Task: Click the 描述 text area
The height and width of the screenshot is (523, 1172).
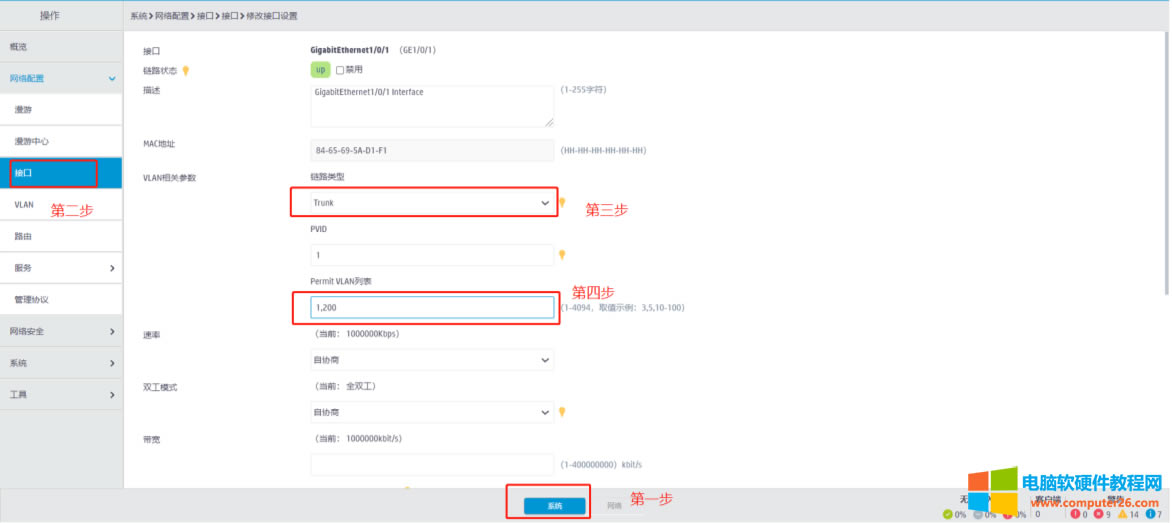Action: pyautogui.click(x=432, y=106)
